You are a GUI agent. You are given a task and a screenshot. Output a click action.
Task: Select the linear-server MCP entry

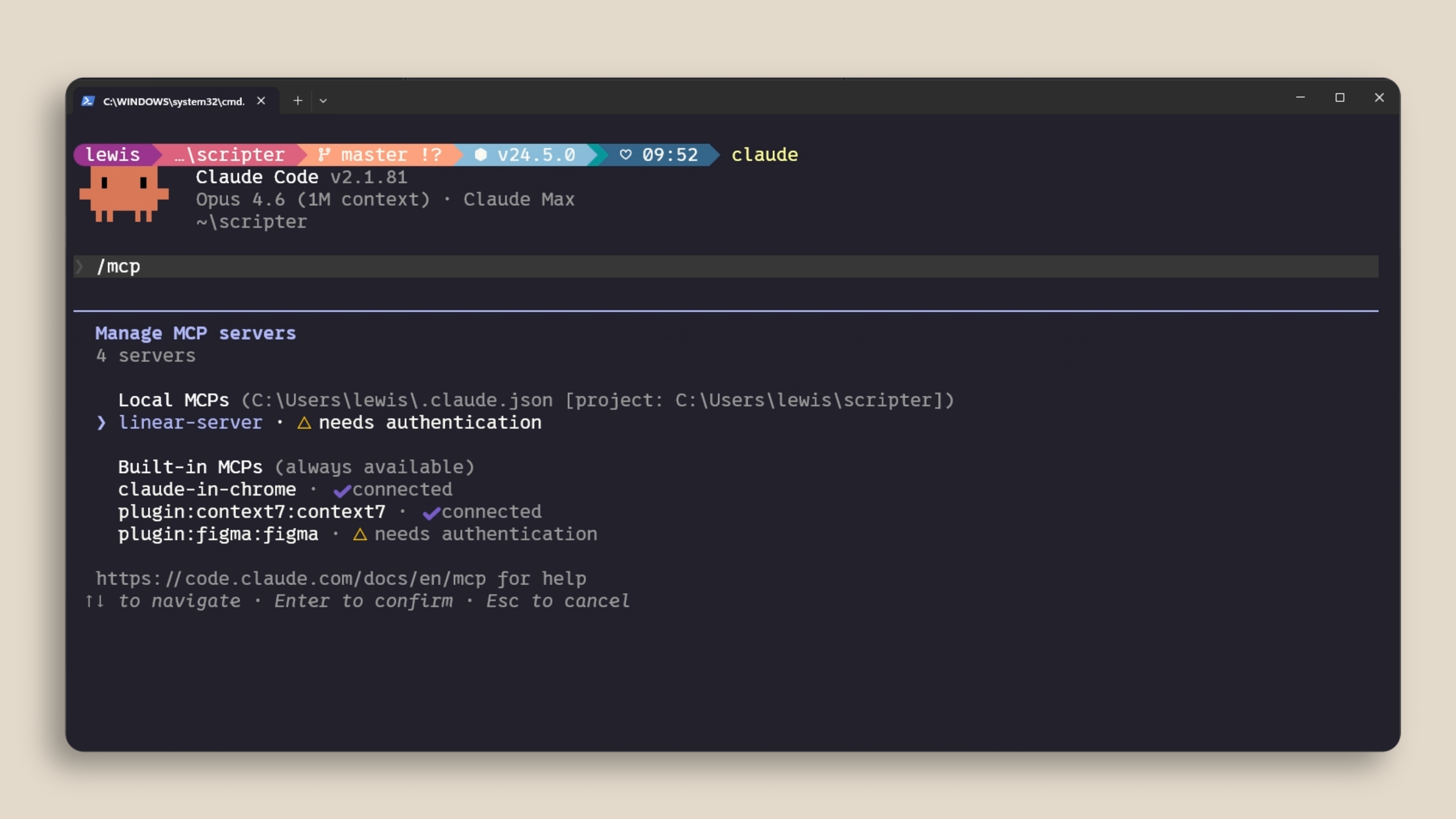(190, 423)
